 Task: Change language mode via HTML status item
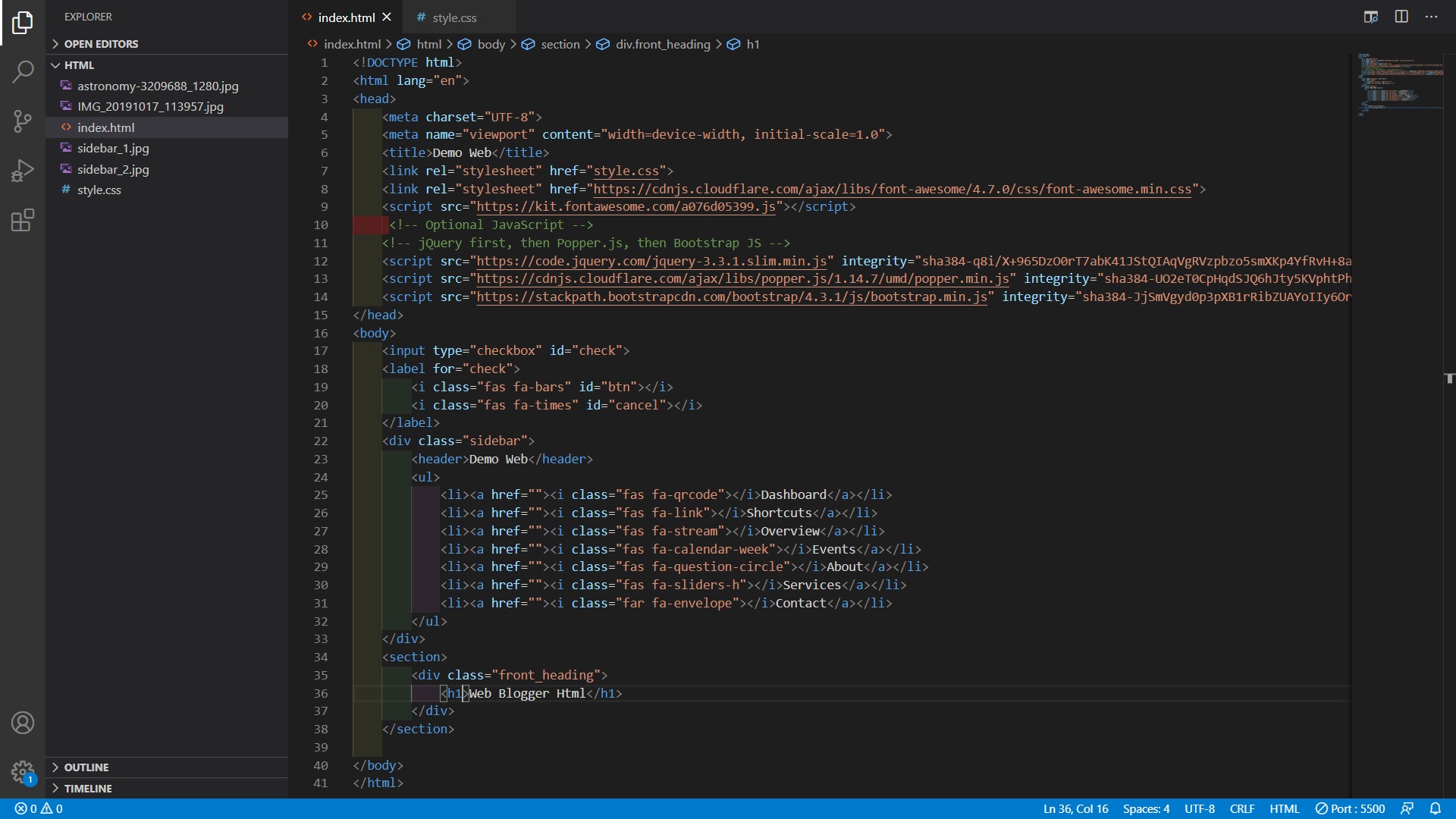pos(1285,809)
